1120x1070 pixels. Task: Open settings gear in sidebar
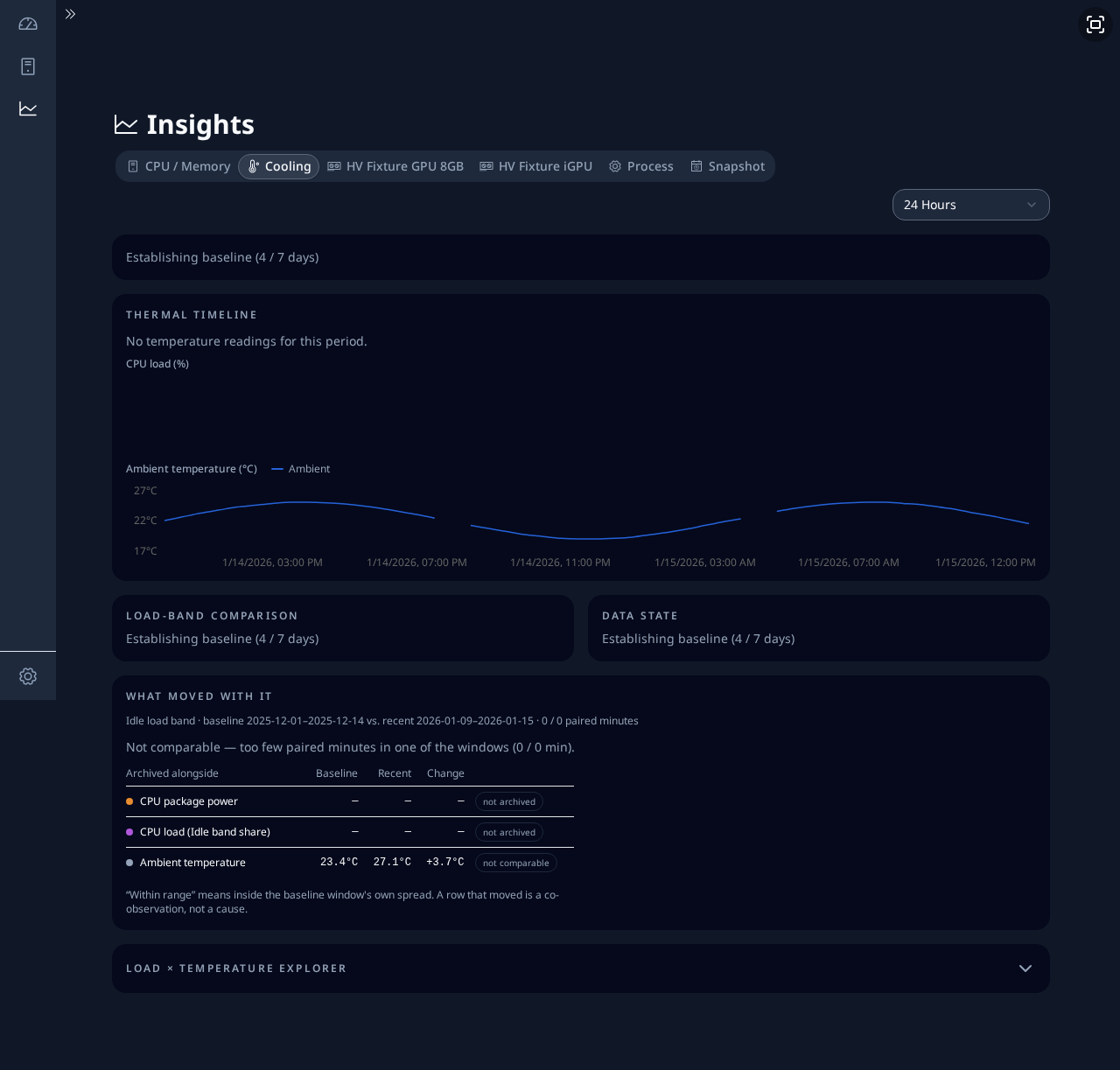point(28,676)
